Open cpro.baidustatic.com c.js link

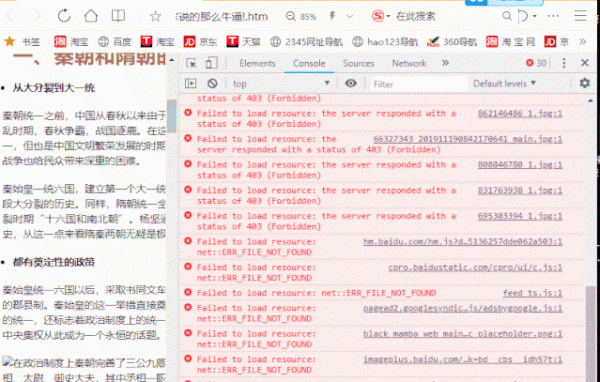coord(475,267)
